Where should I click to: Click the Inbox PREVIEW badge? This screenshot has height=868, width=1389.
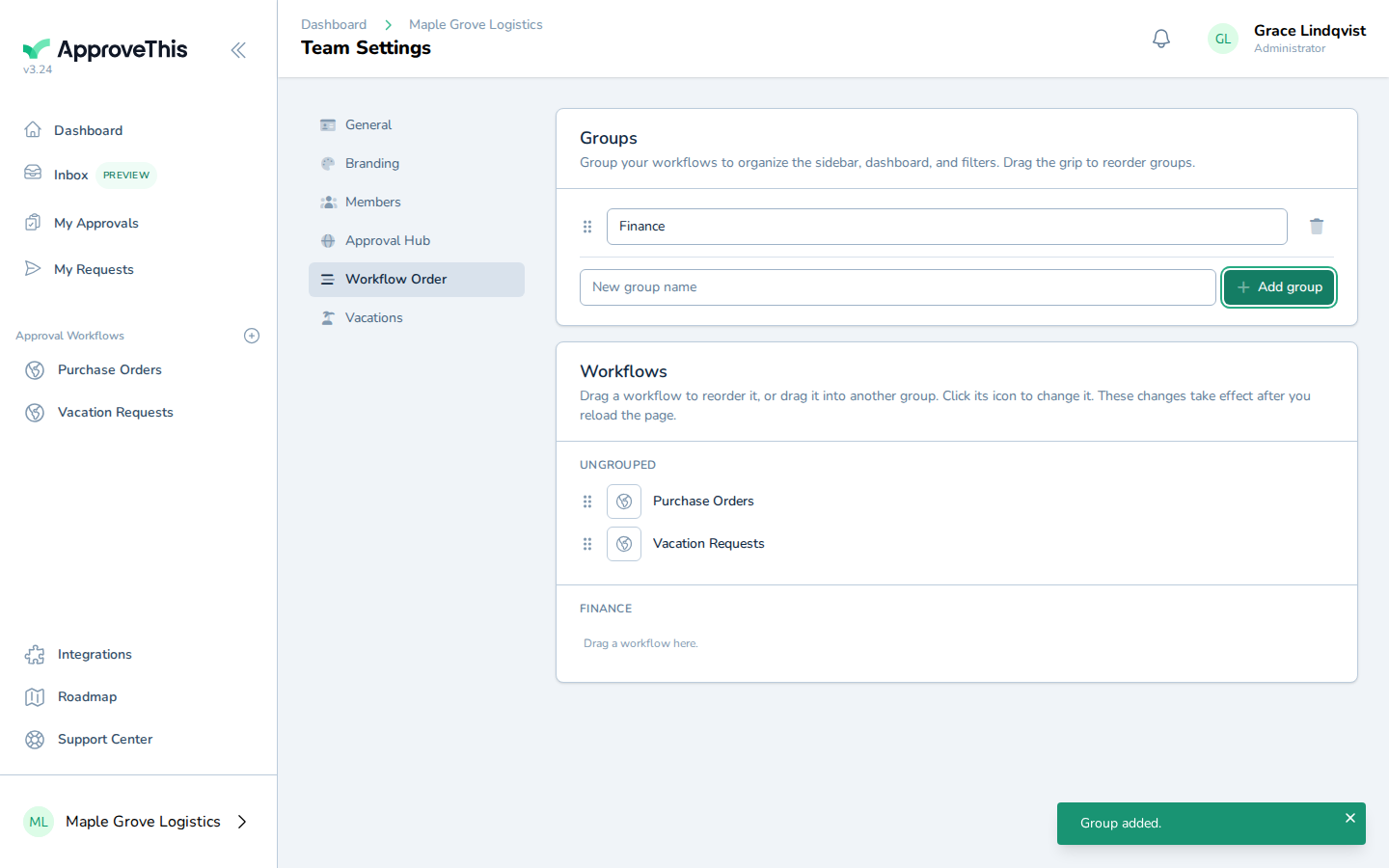(x=126, y=176)
